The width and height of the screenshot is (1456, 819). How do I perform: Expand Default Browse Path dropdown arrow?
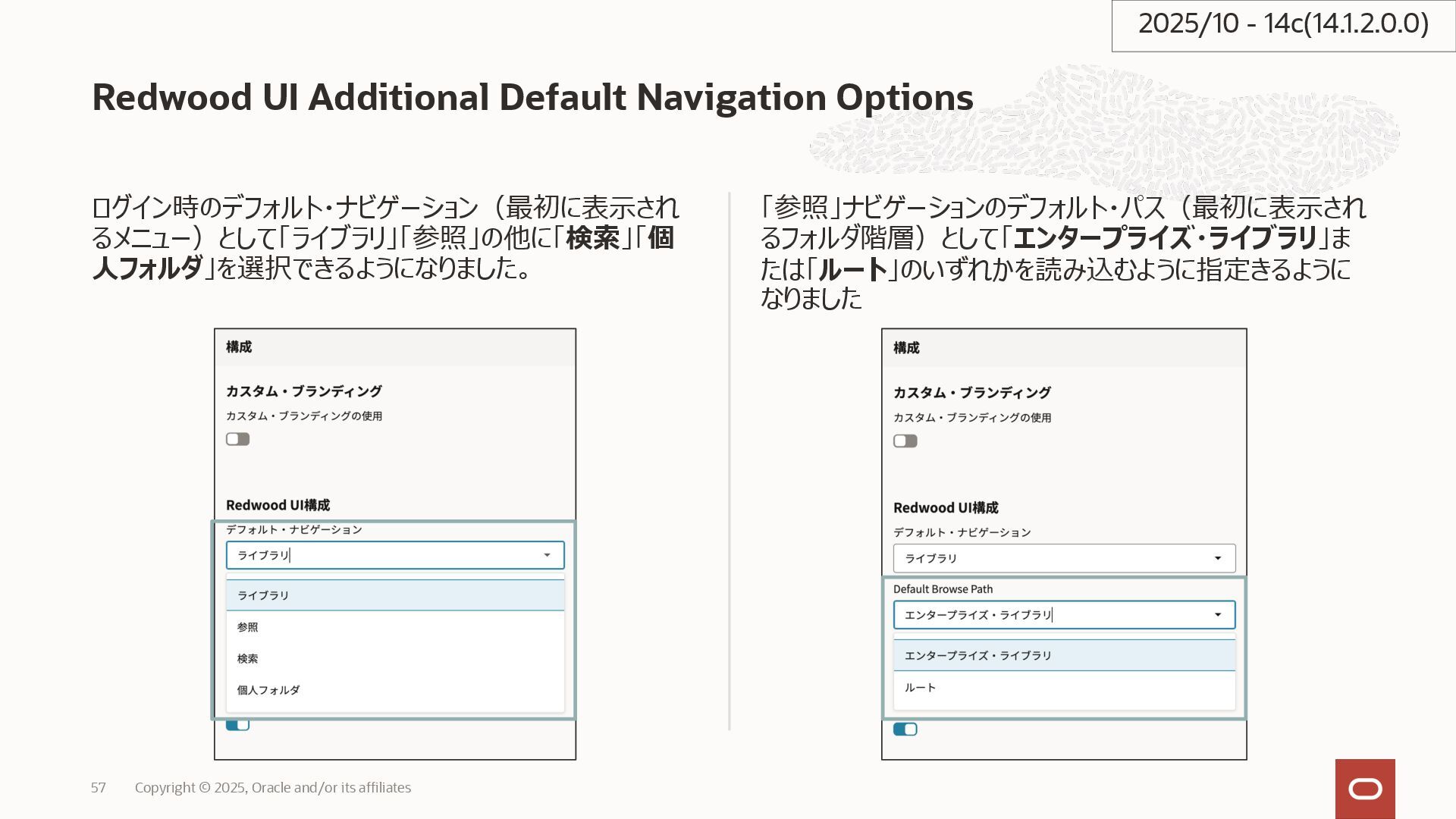1218,615
